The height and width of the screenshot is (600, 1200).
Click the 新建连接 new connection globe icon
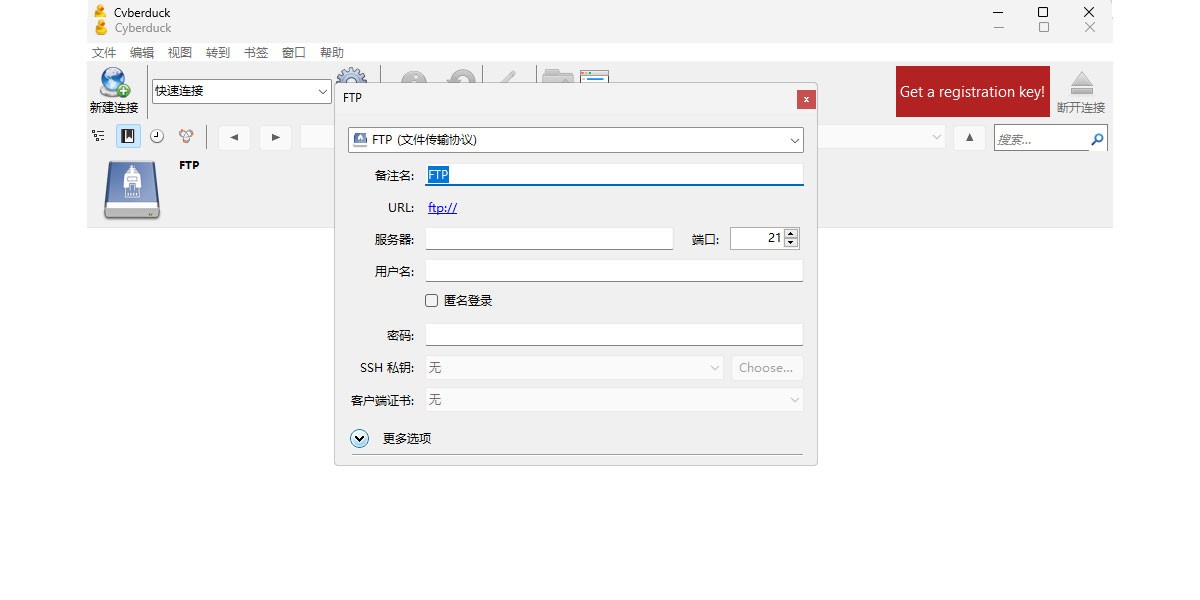click(114, 84)
